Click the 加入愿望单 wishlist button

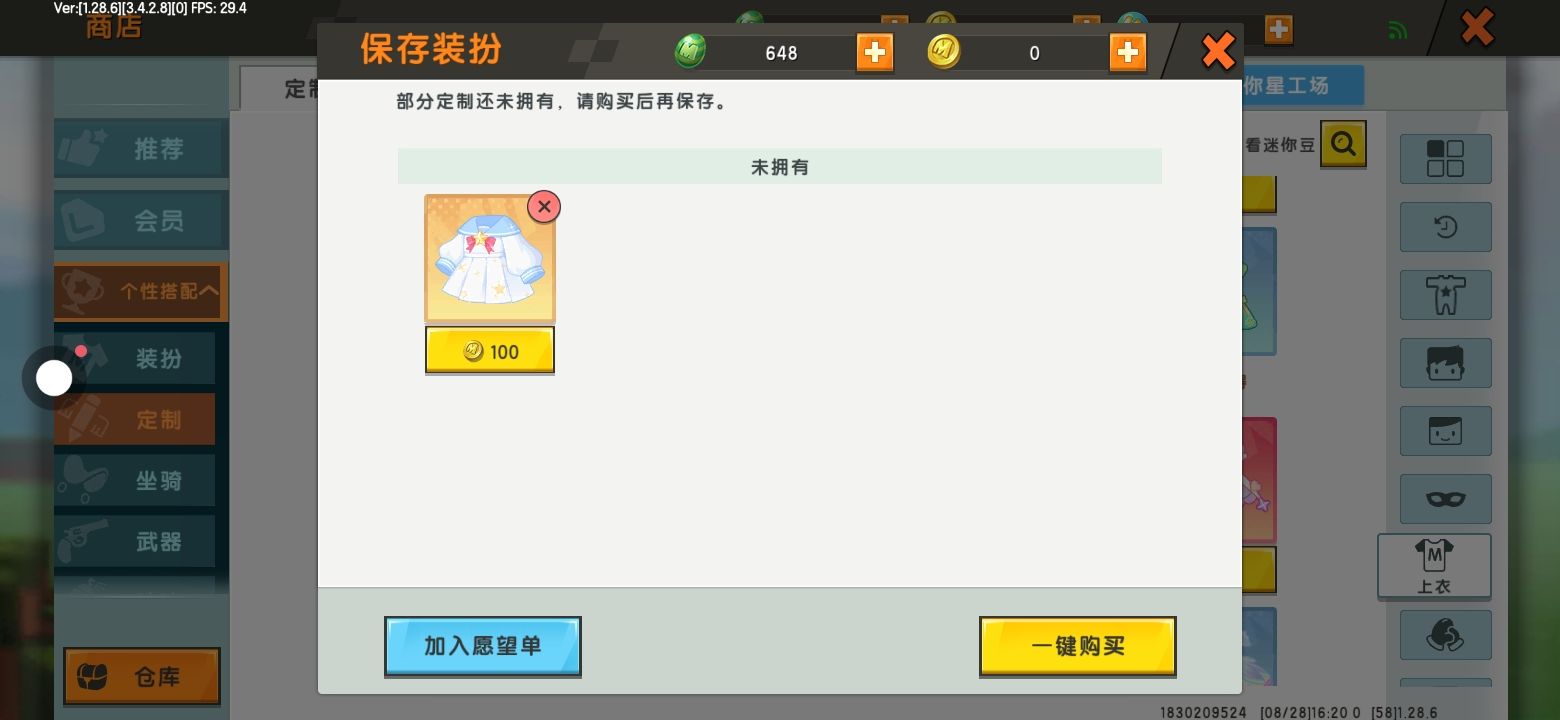(x=483, y=646)
